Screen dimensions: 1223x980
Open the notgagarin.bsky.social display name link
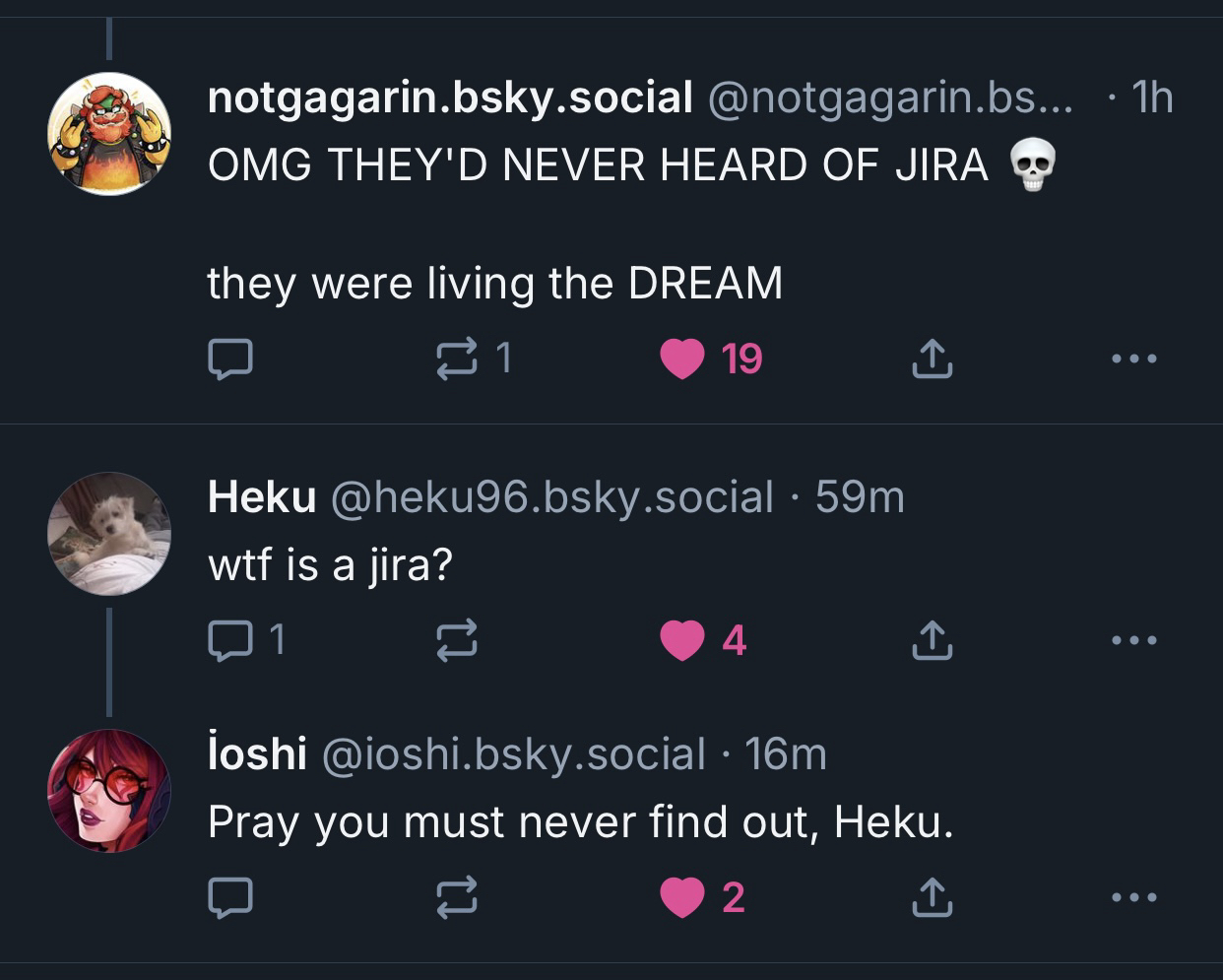450,98
